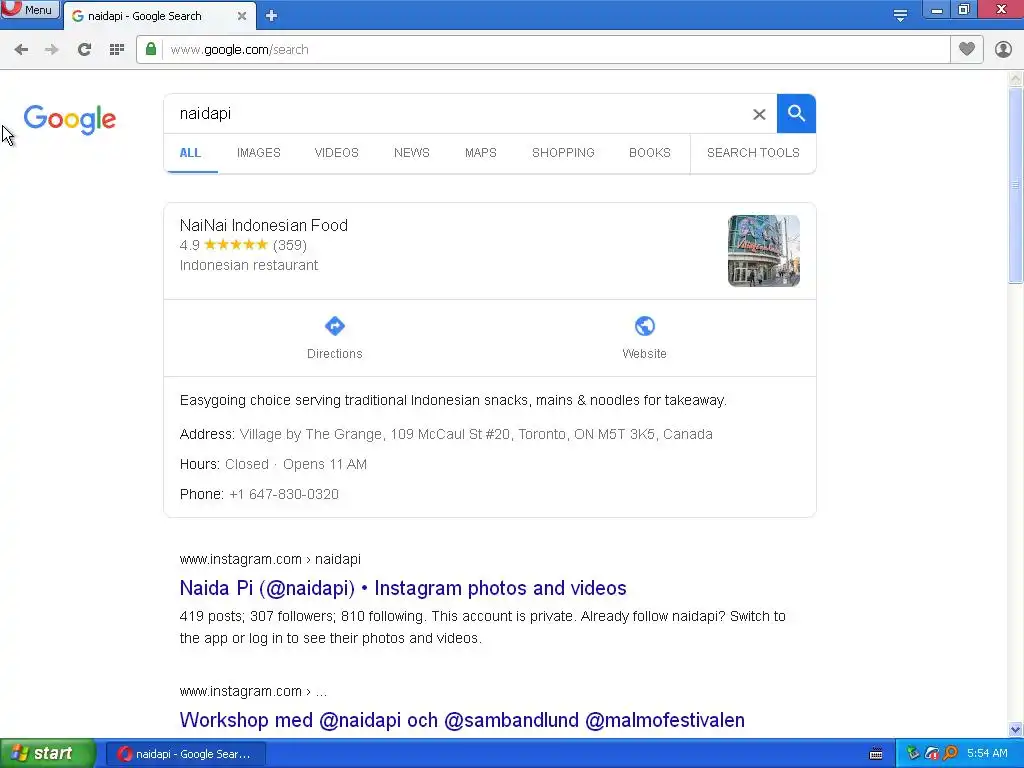Open a new tab with plus button
The height and width of the screenshot is (768, 1024).
pos(272,16)
